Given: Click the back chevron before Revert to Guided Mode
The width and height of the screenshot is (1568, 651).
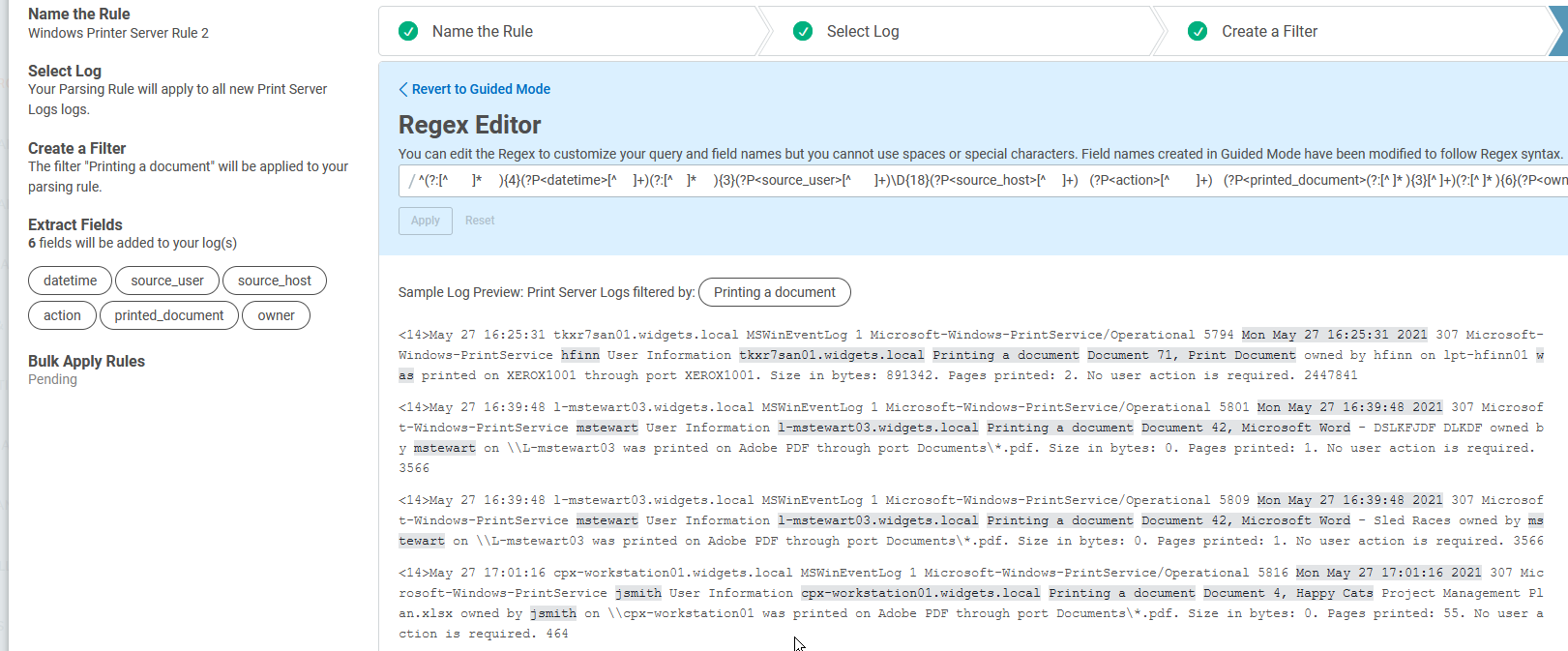Looking at the screenshot, I should click(403, 89).
